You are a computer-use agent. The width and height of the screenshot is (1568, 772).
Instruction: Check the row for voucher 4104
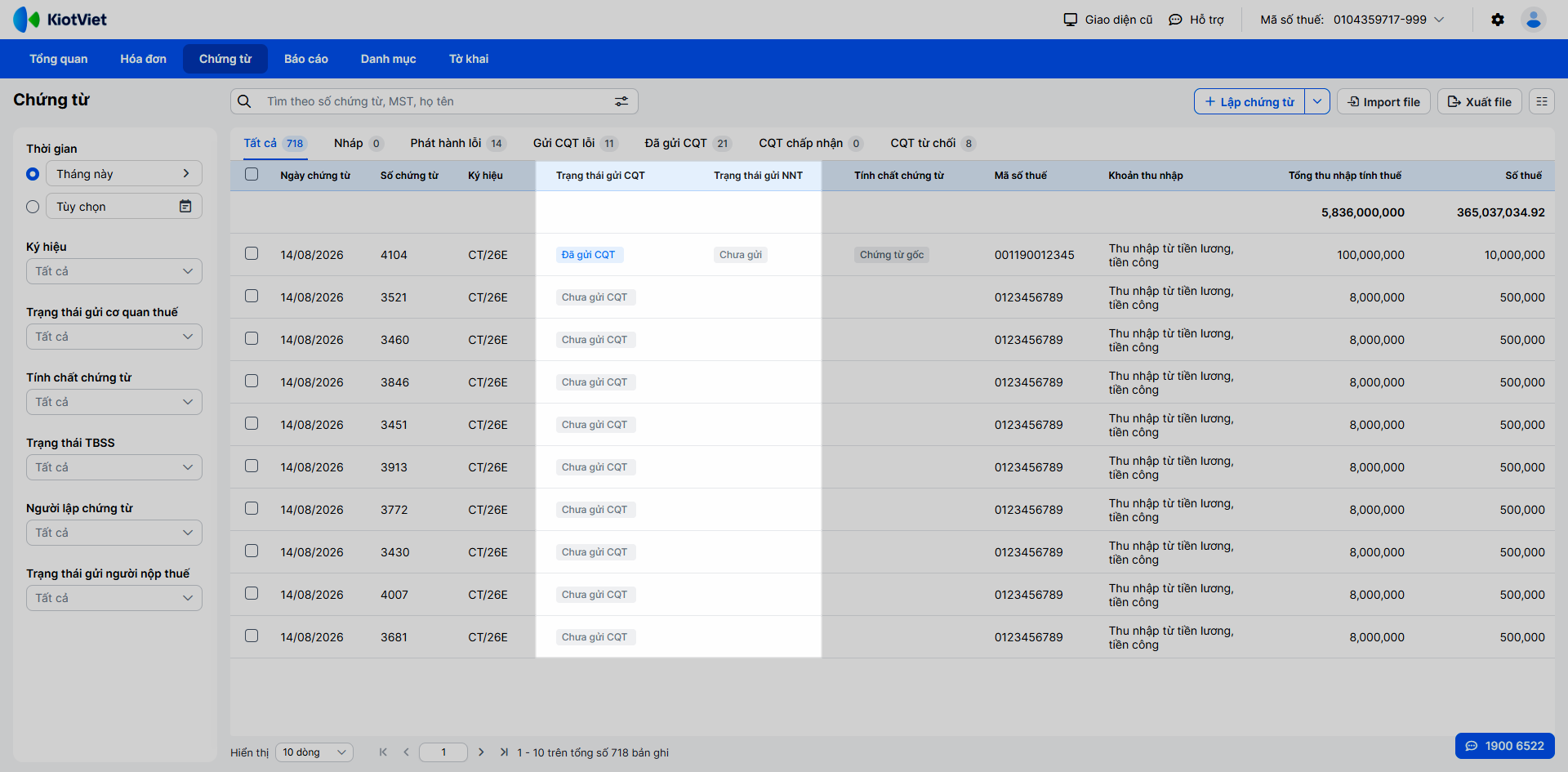point(252,254)
